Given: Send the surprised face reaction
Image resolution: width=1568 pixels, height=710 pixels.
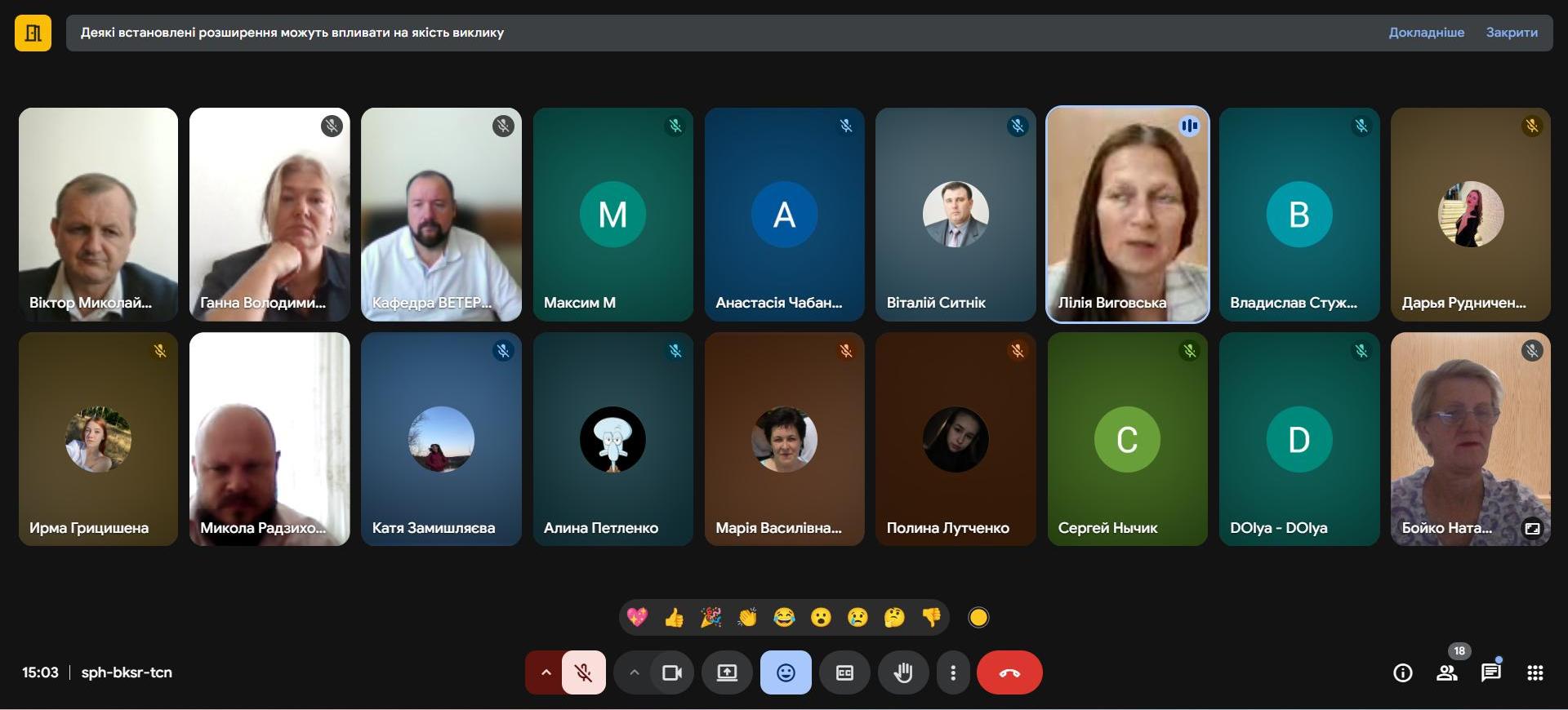Looking at the screenshot, I should click(821, 617).
